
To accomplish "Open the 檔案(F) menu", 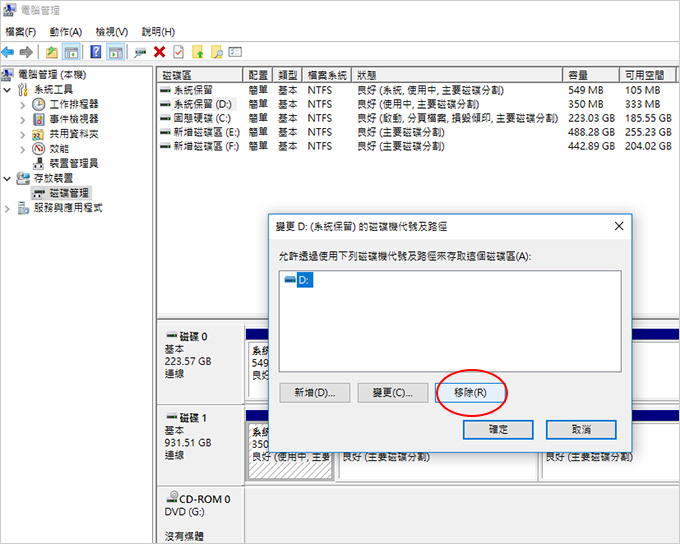I will (20, 32).
